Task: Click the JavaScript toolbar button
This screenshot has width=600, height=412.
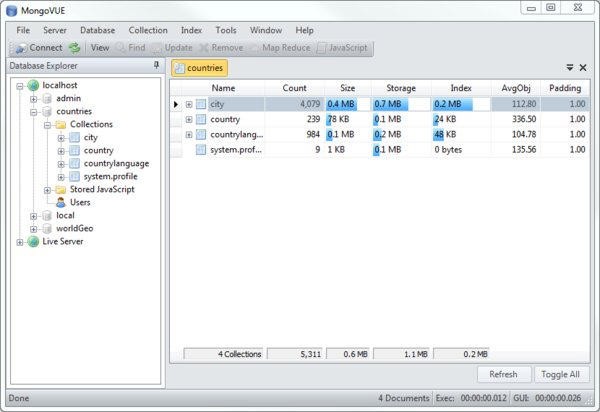Action: pyautogui.click(x=342, y=48)
